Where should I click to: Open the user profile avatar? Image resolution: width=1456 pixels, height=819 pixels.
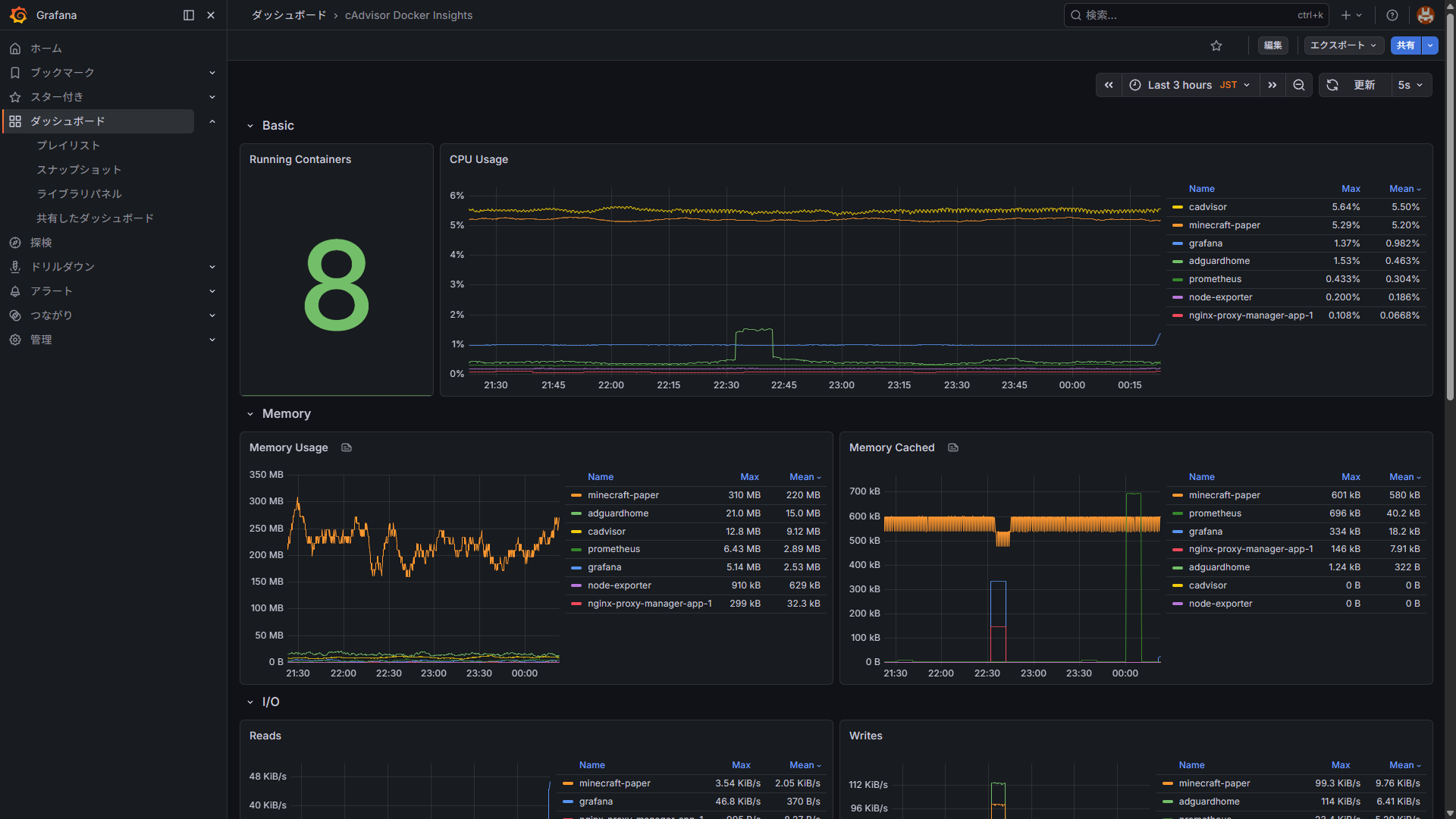pyautogui.click(x=1426, y=15)
